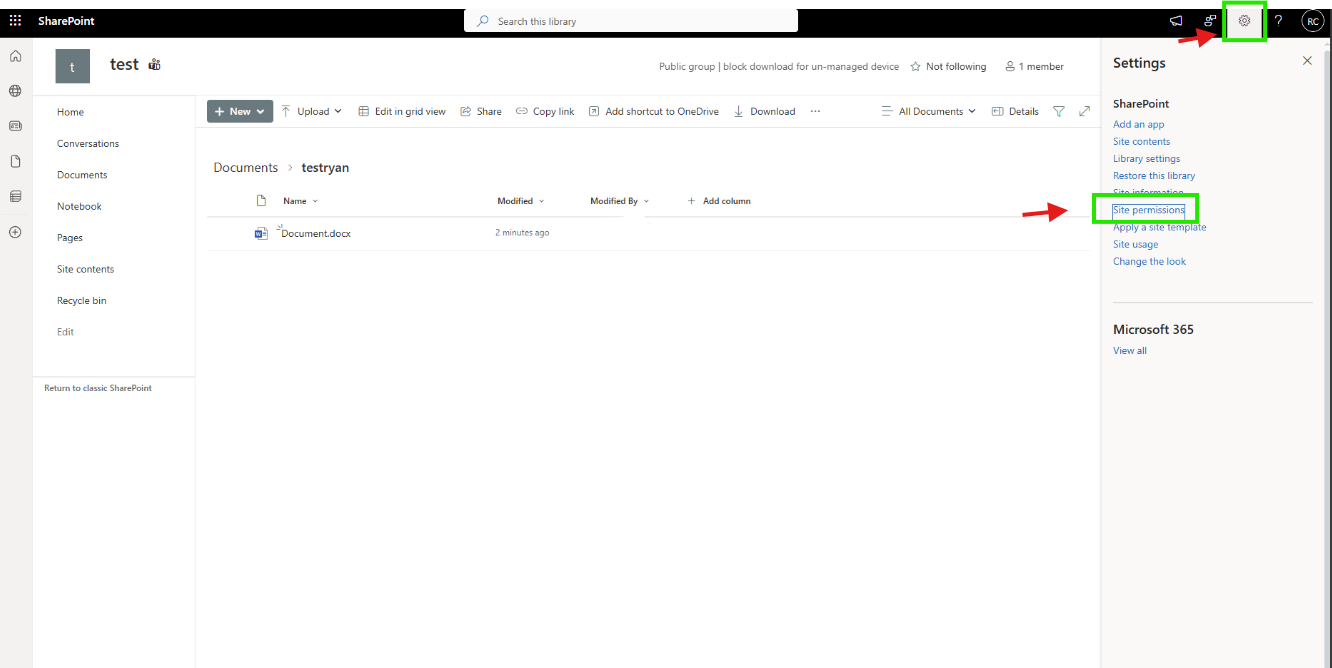Select Site contents in left navigation
Viewport: 1332px width, 668px height.
pyautogui.click(x=85, y=269)
